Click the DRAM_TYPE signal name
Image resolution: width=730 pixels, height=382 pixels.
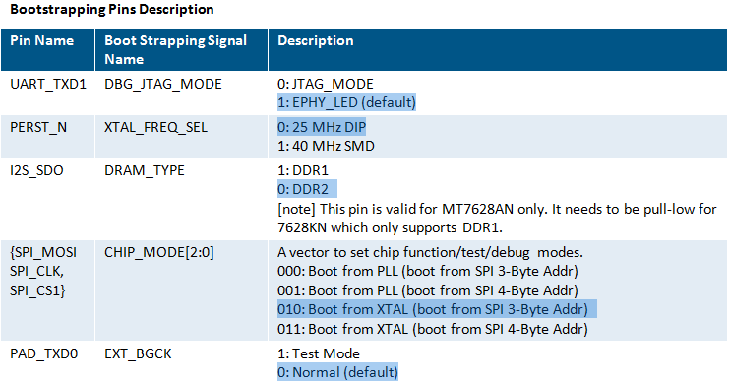(144, 170)
